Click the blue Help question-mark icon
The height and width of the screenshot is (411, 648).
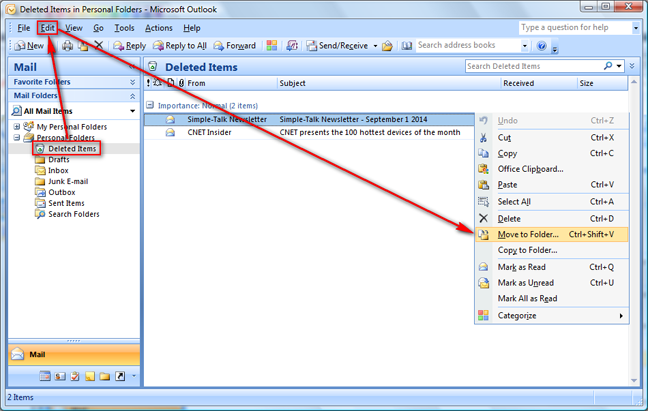click(x=541, y=46)
